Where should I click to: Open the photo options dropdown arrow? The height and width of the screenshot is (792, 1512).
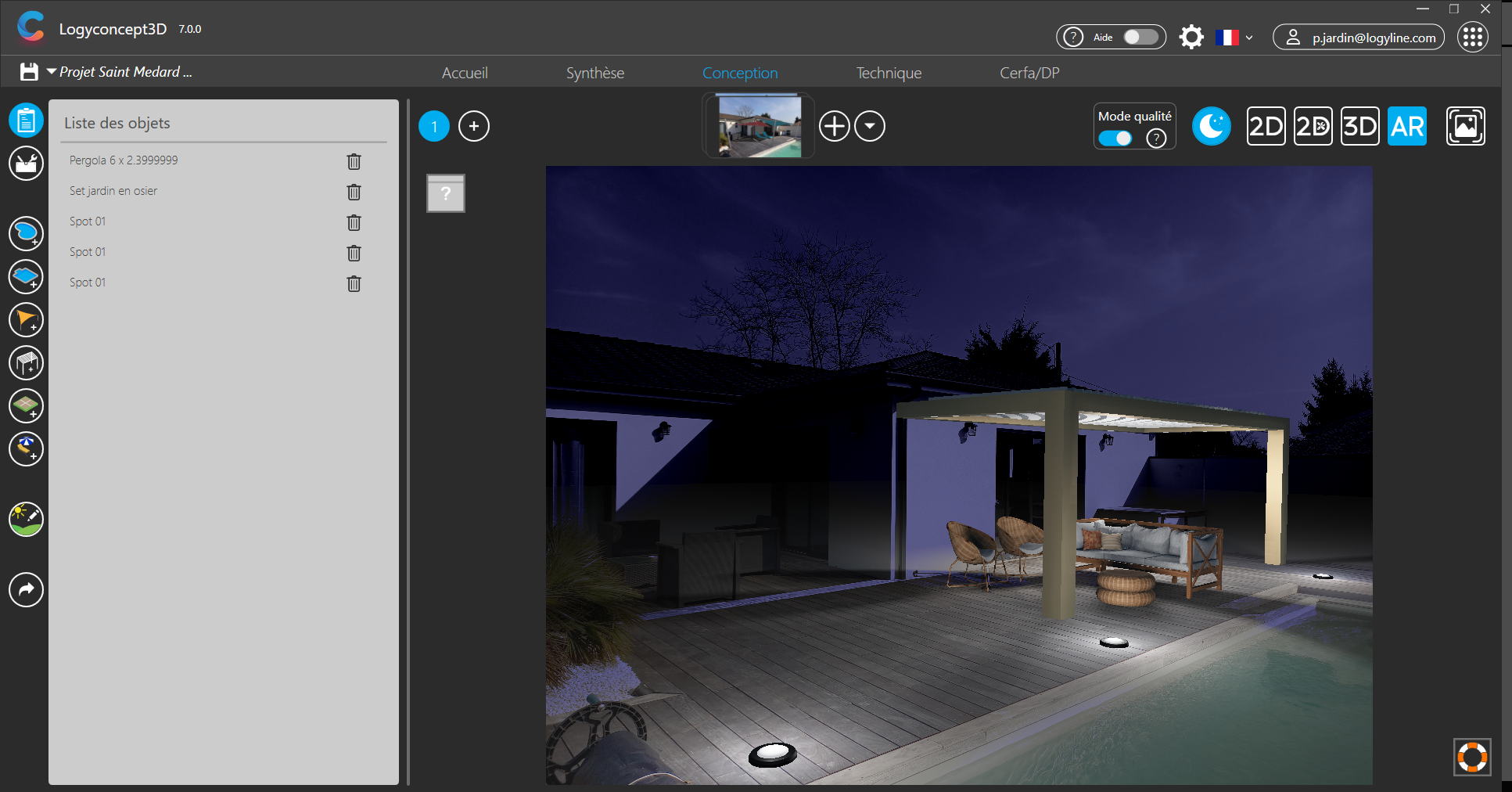[x=869, y=126]
